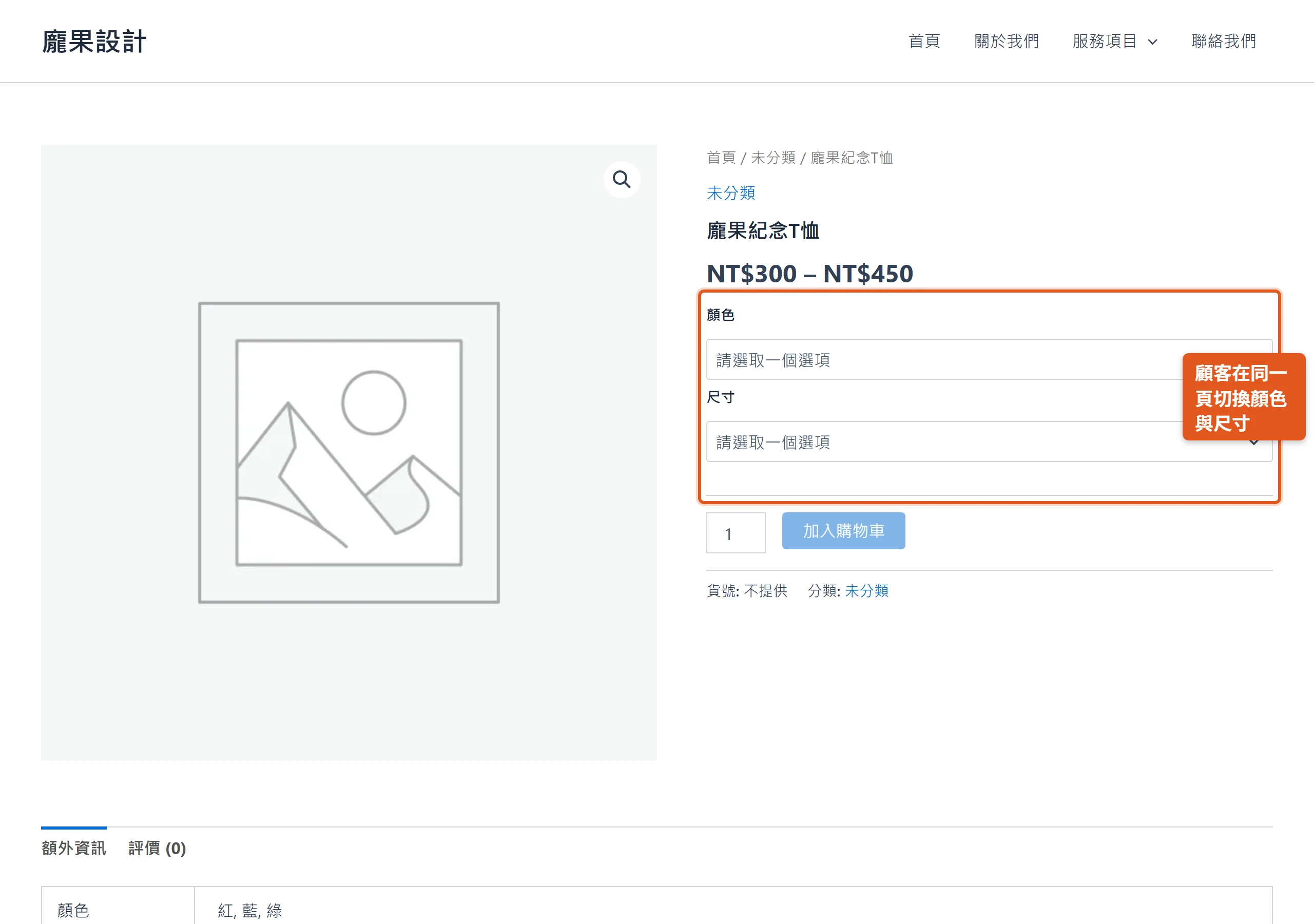Open the 尺寸 option dropdown
The height and width of the screenshot is (924, 1314).
pyautogui.click(x=989, y=441)
